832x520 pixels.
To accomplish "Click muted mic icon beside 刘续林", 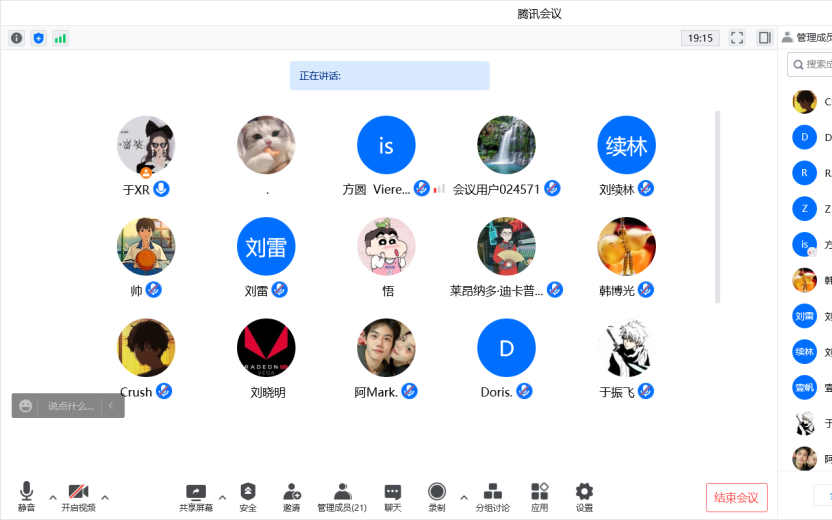I will [646, 188].
